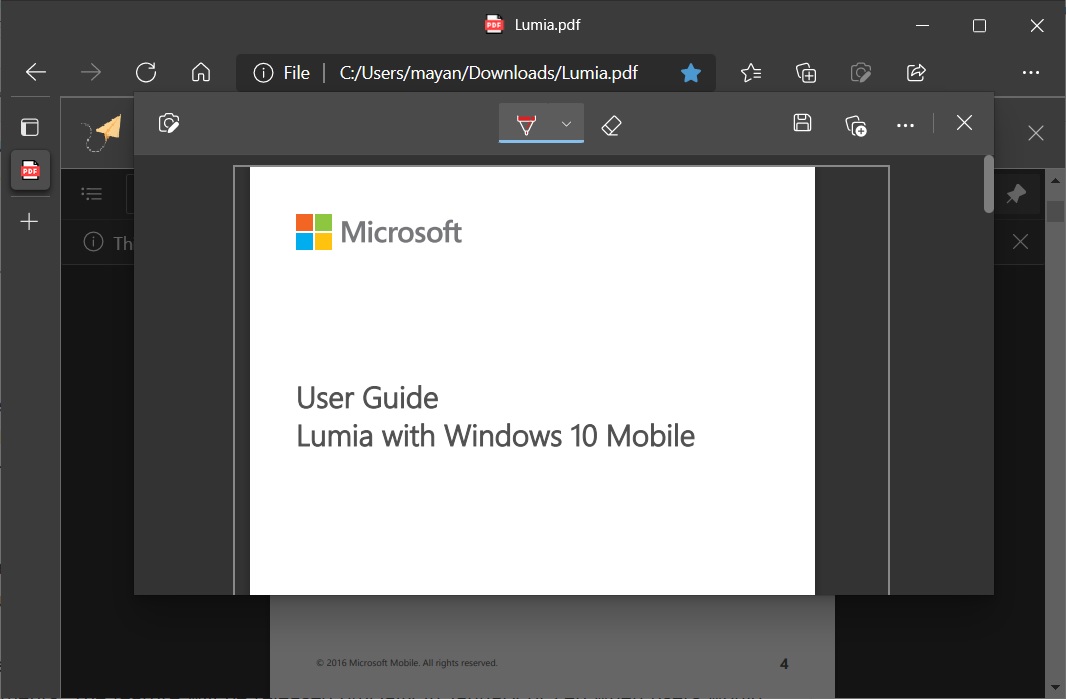Add a new tab with plus icon

coord(29,222)
